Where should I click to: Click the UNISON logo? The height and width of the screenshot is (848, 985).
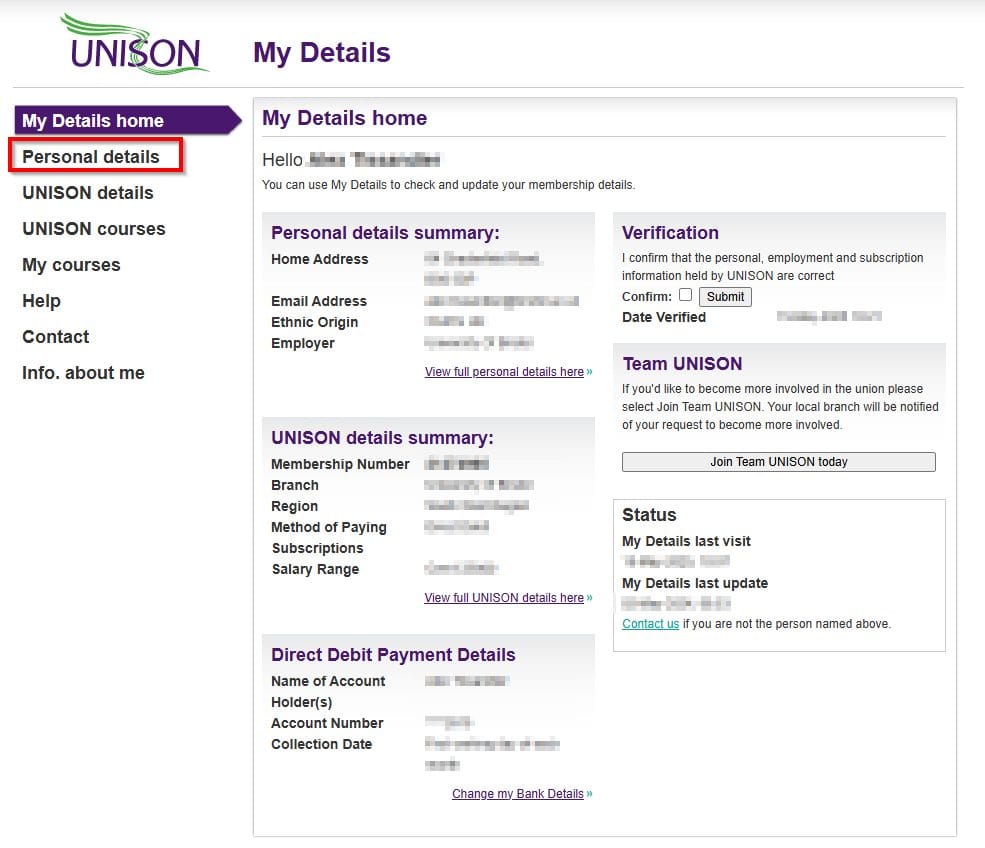tap(134, 45)
